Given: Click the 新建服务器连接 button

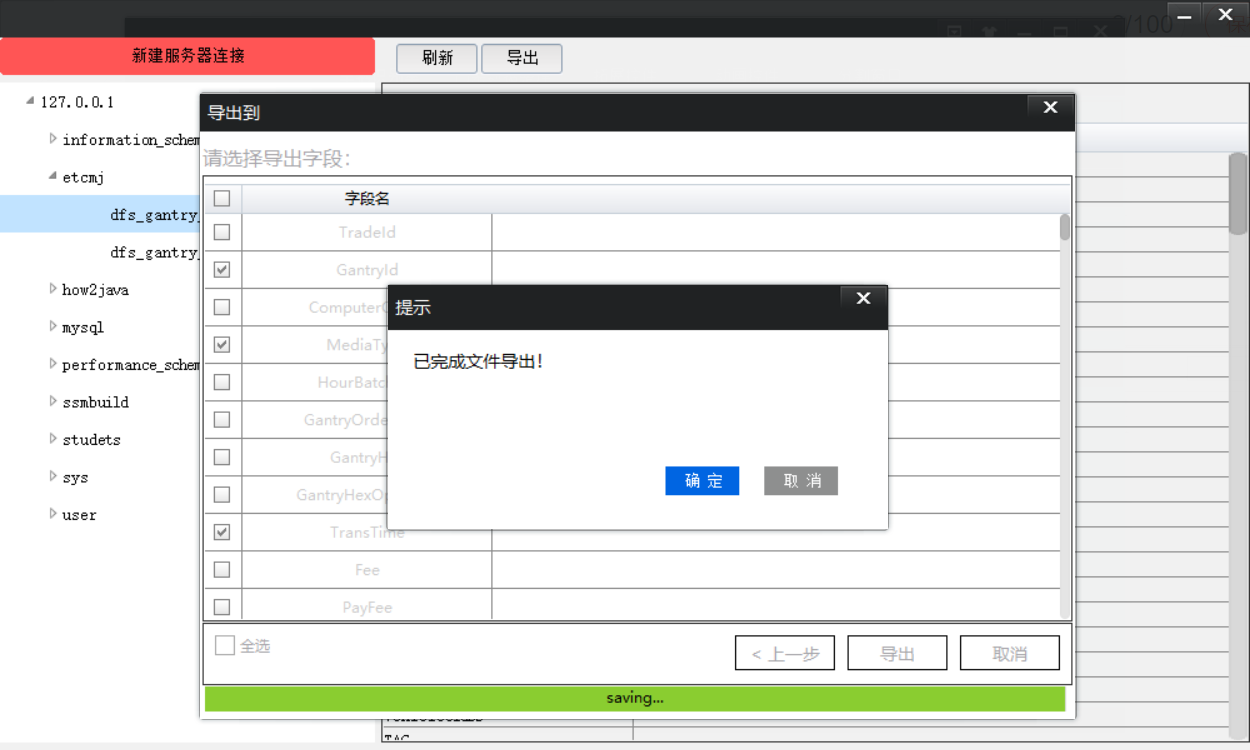Looking at the screenshot, I should (188, 56).
